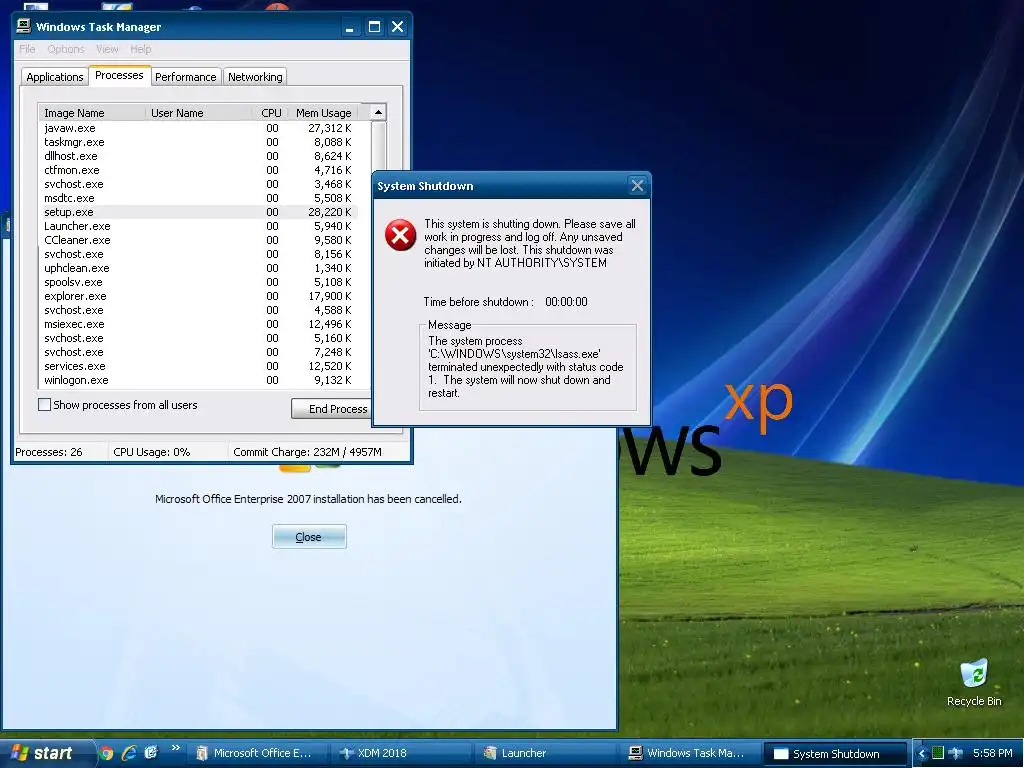Click the Task Manager title bar icon

point(24,26)
